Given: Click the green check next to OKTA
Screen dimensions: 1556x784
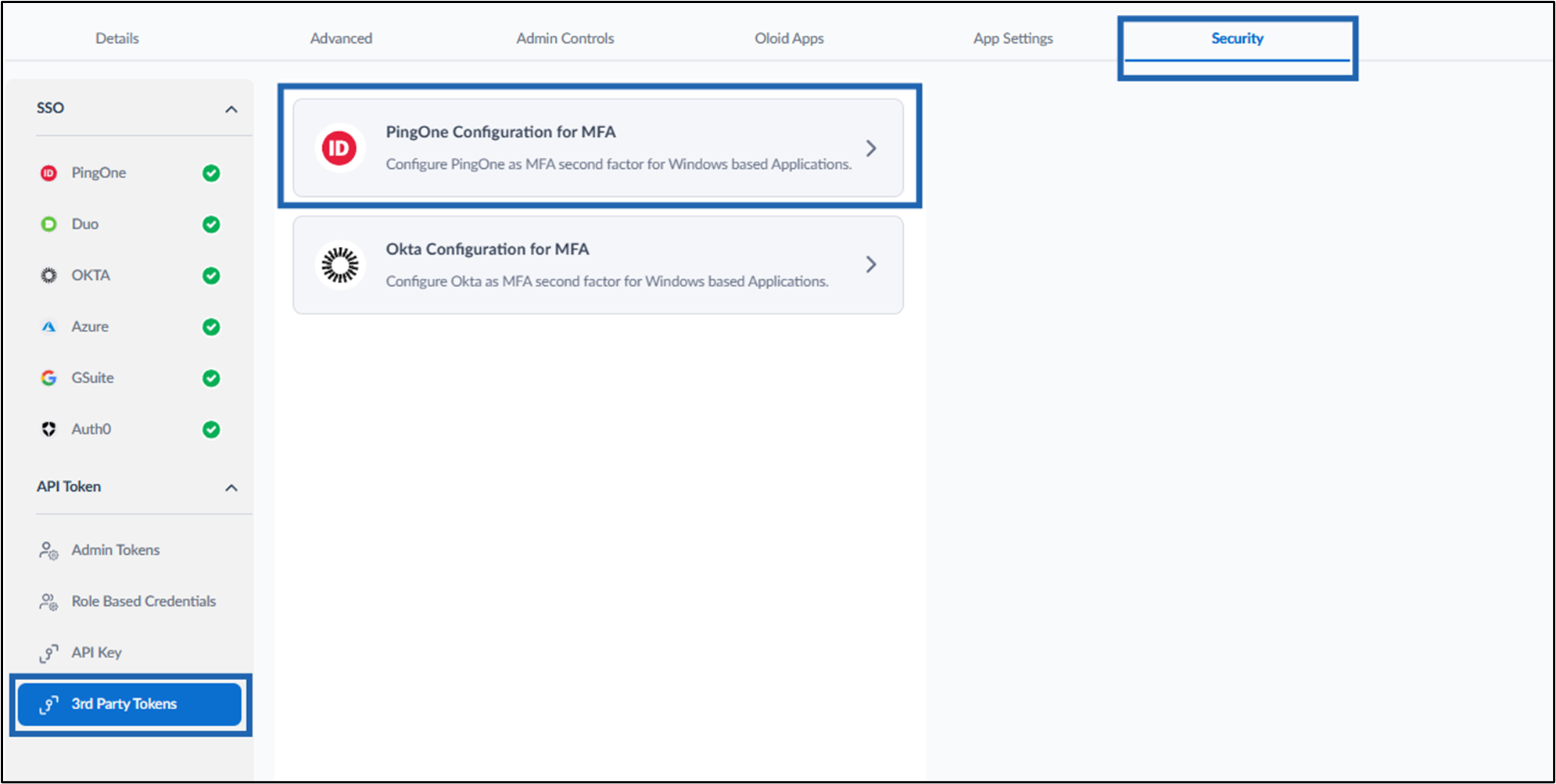Looking at the screenshot, I should click(x=211, y=275).
